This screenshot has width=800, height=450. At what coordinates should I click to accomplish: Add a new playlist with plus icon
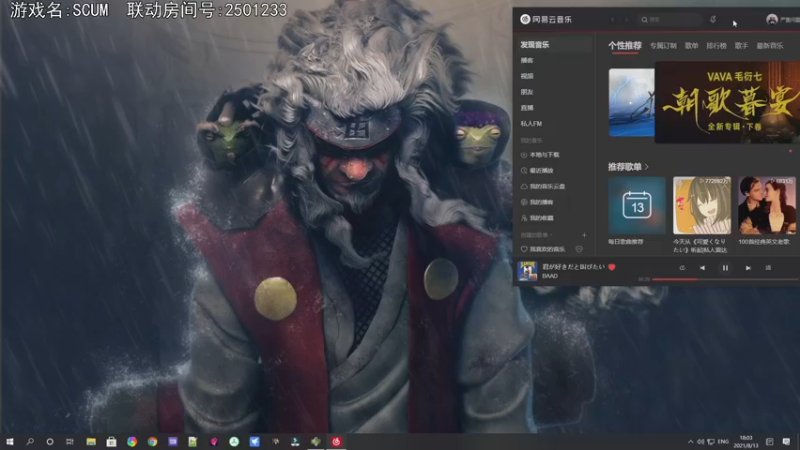click(x=584, y=235)
